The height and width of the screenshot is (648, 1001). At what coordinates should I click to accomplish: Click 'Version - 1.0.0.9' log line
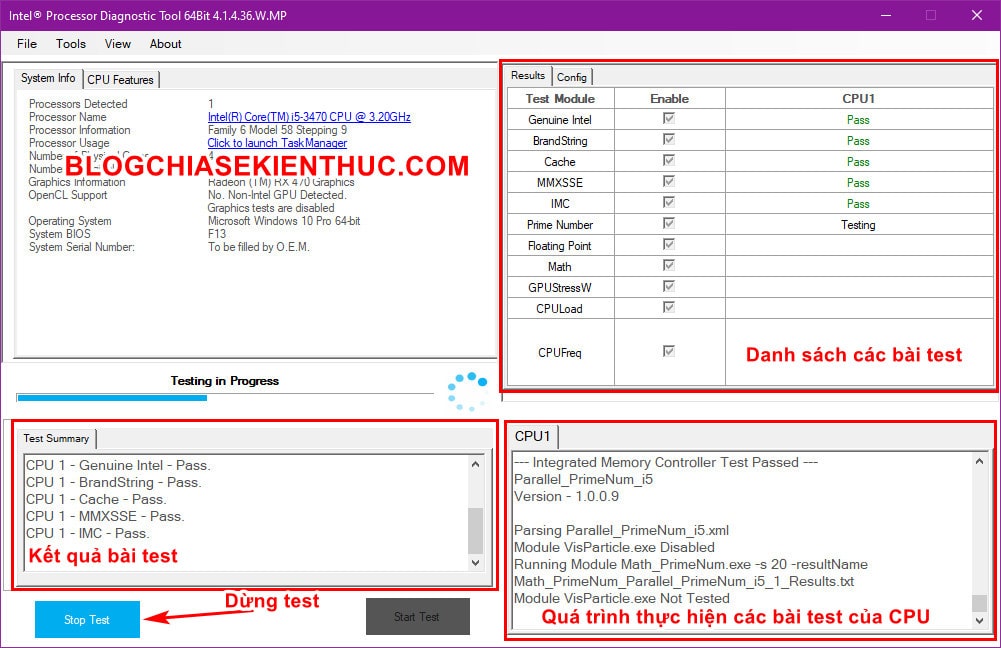point(566,496)
